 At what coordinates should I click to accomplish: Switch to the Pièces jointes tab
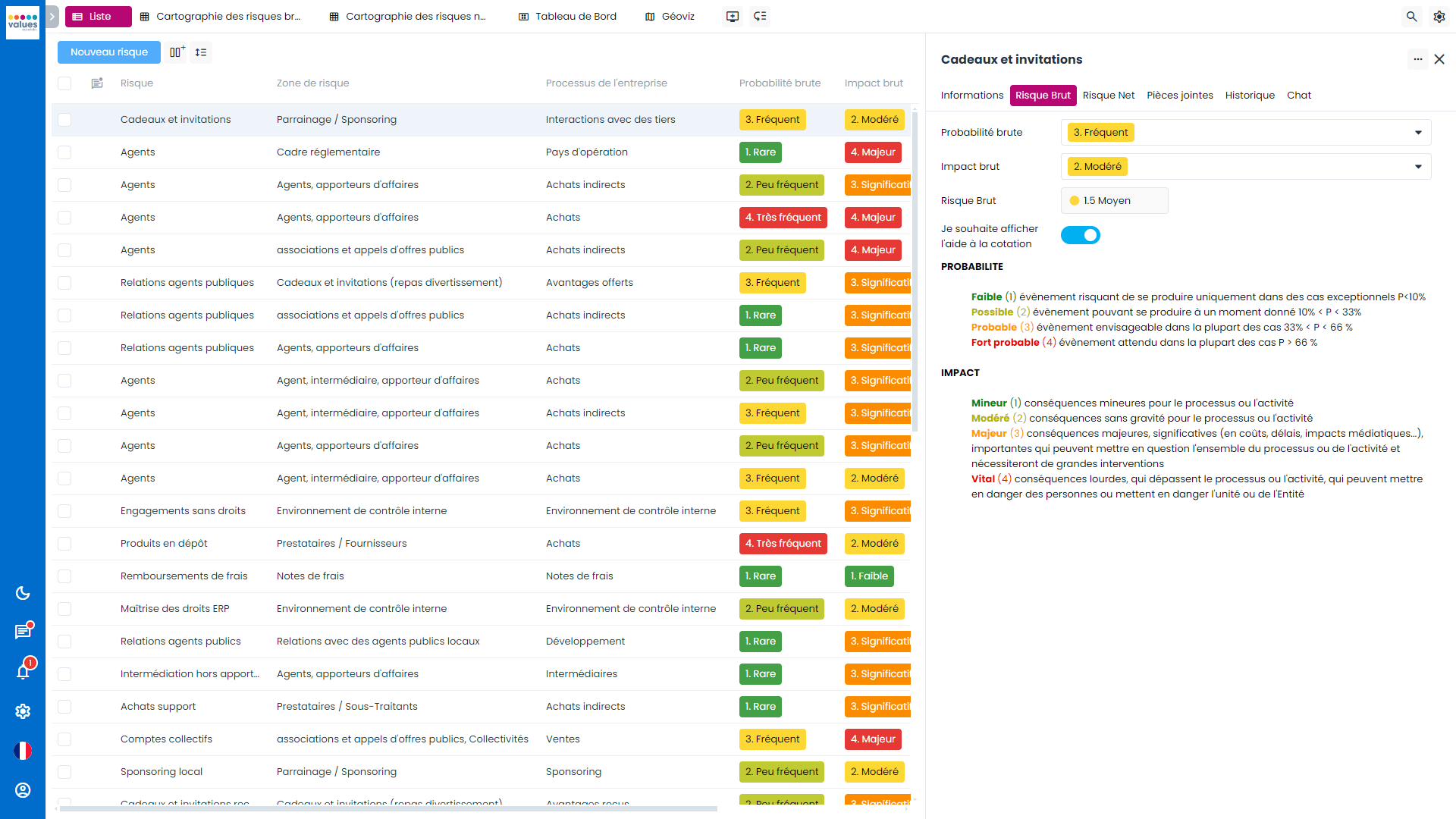(x=1180, y=96)
